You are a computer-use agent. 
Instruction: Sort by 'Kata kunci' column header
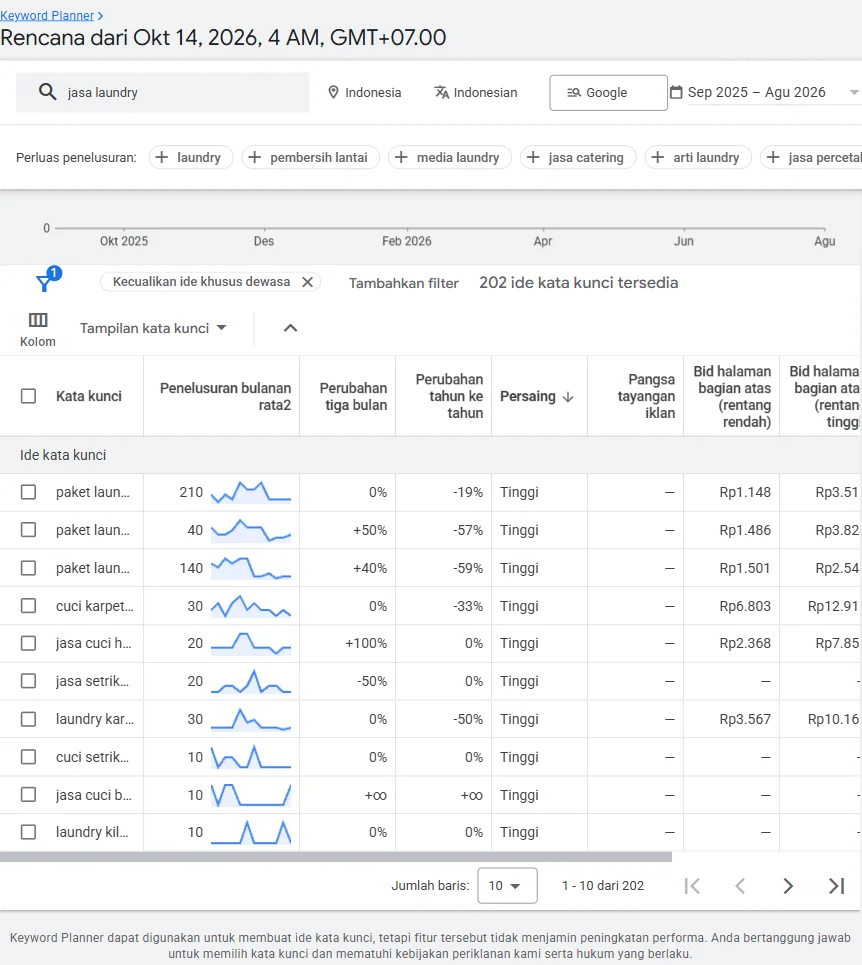(89, 396)
